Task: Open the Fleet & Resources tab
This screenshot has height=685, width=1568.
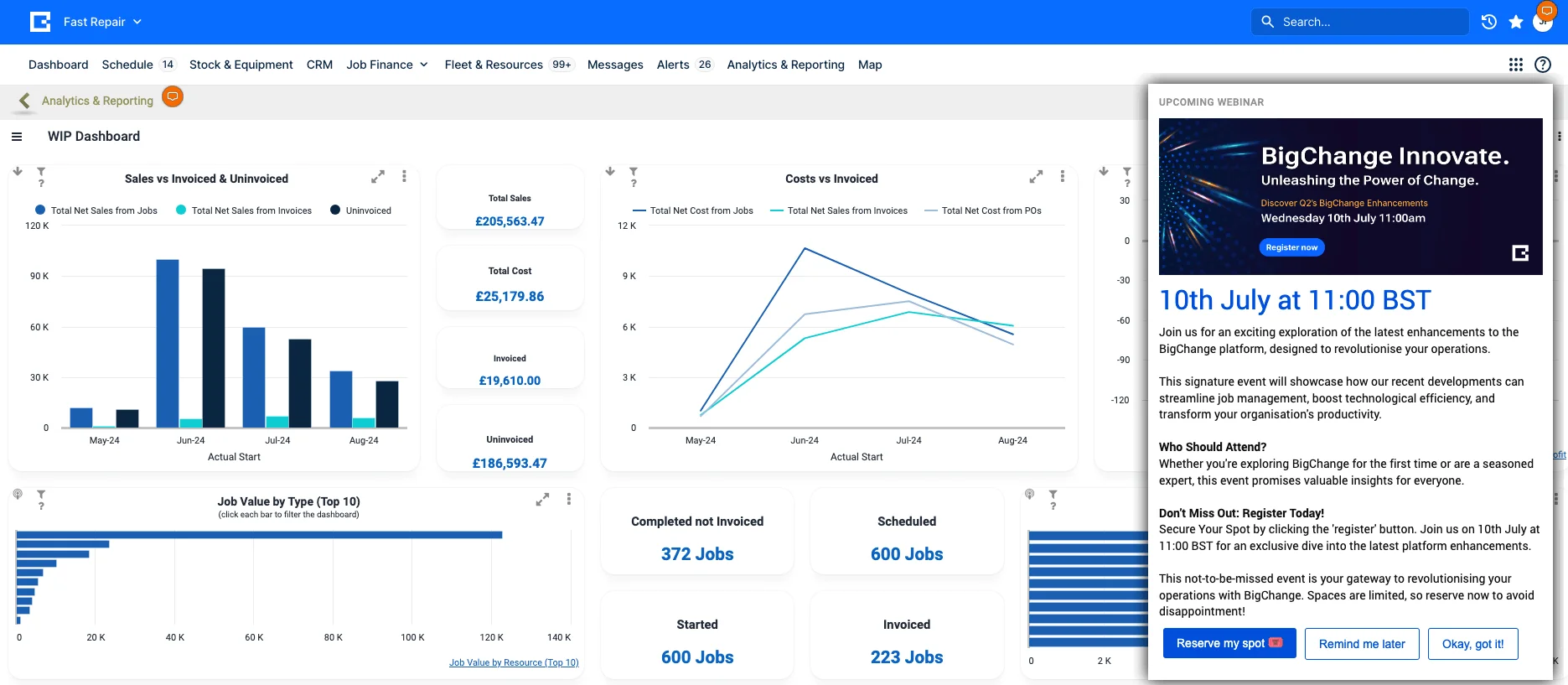Action: click(494, 65)
